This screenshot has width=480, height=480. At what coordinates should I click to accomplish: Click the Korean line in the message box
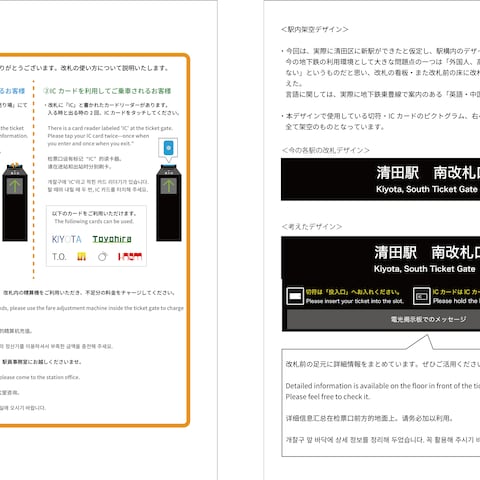[383, 440]
